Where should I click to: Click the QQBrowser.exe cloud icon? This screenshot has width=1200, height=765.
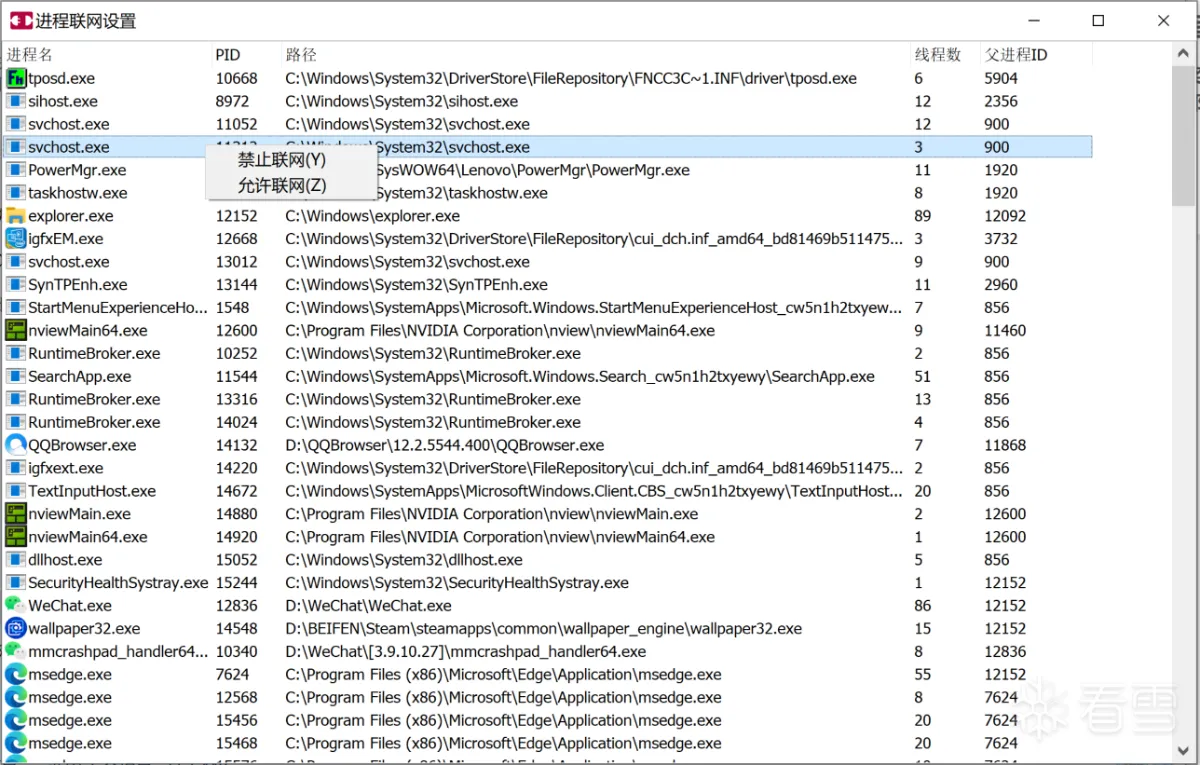pyautogui.click(x=16, y=445)
